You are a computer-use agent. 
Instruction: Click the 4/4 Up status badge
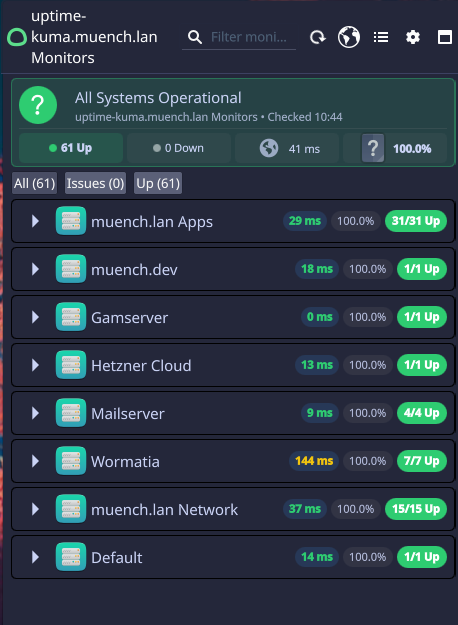[422, 413]
